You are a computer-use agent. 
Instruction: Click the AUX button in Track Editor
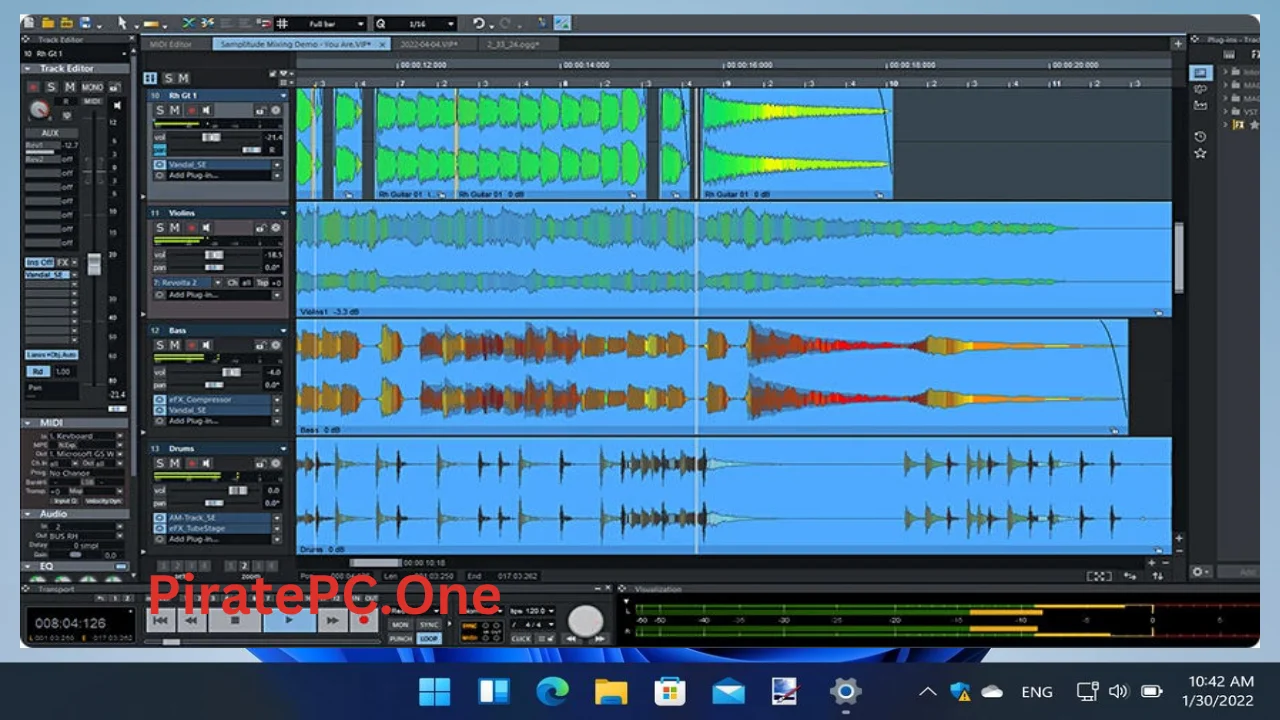(x=51, y=133)
